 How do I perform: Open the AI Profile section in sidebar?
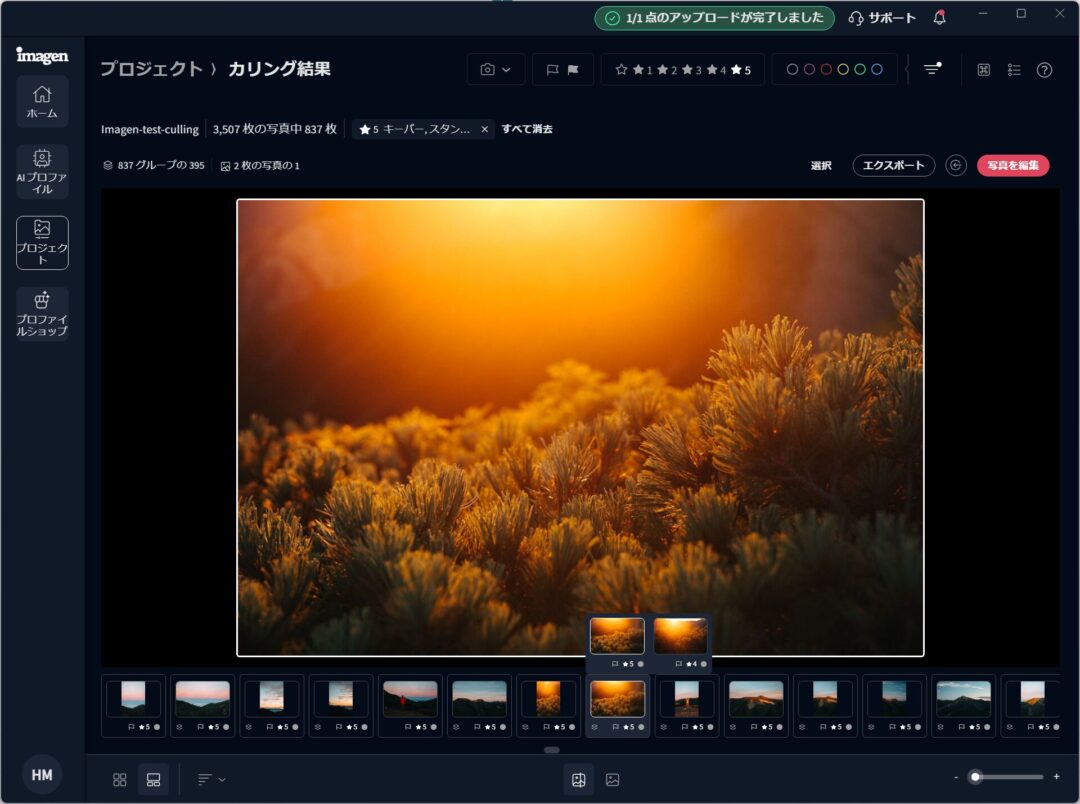[42, 171]
